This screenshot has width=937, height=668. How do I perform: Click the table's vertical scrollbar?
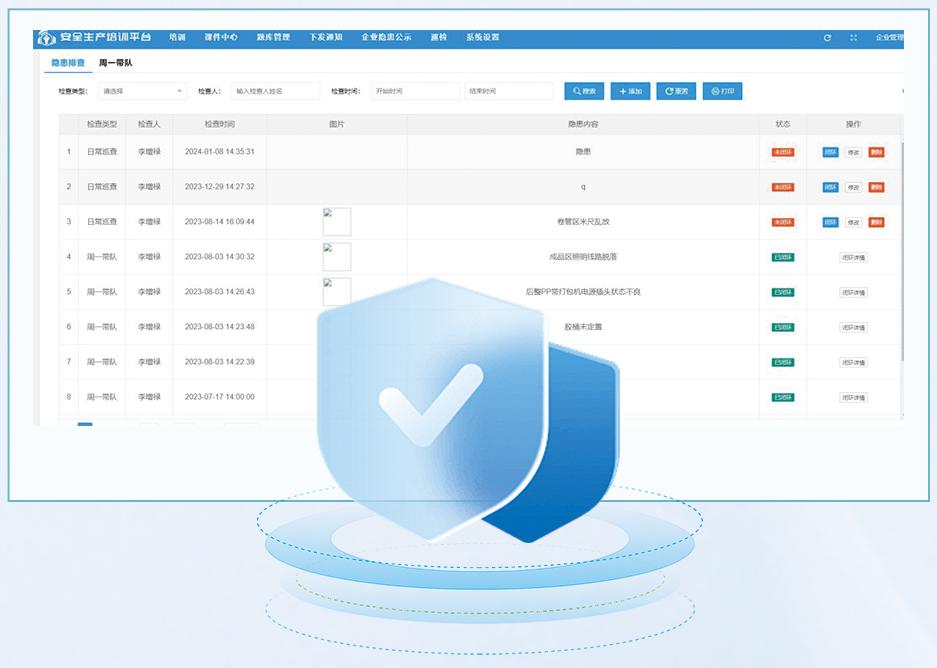[902, 250]
